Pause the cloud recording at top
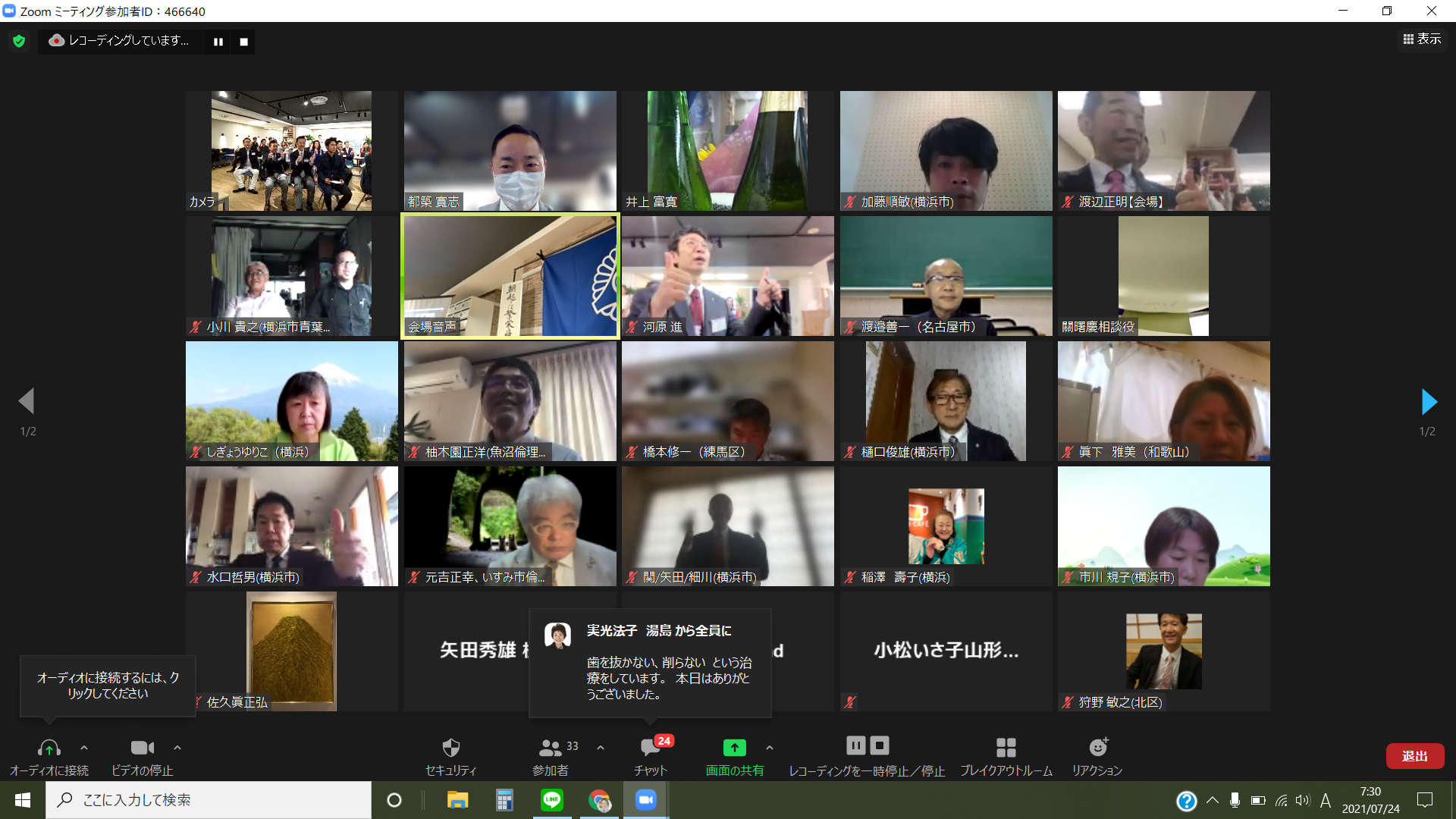Image resolution: width=1456 pixels, height=819 pixels. 218,42
